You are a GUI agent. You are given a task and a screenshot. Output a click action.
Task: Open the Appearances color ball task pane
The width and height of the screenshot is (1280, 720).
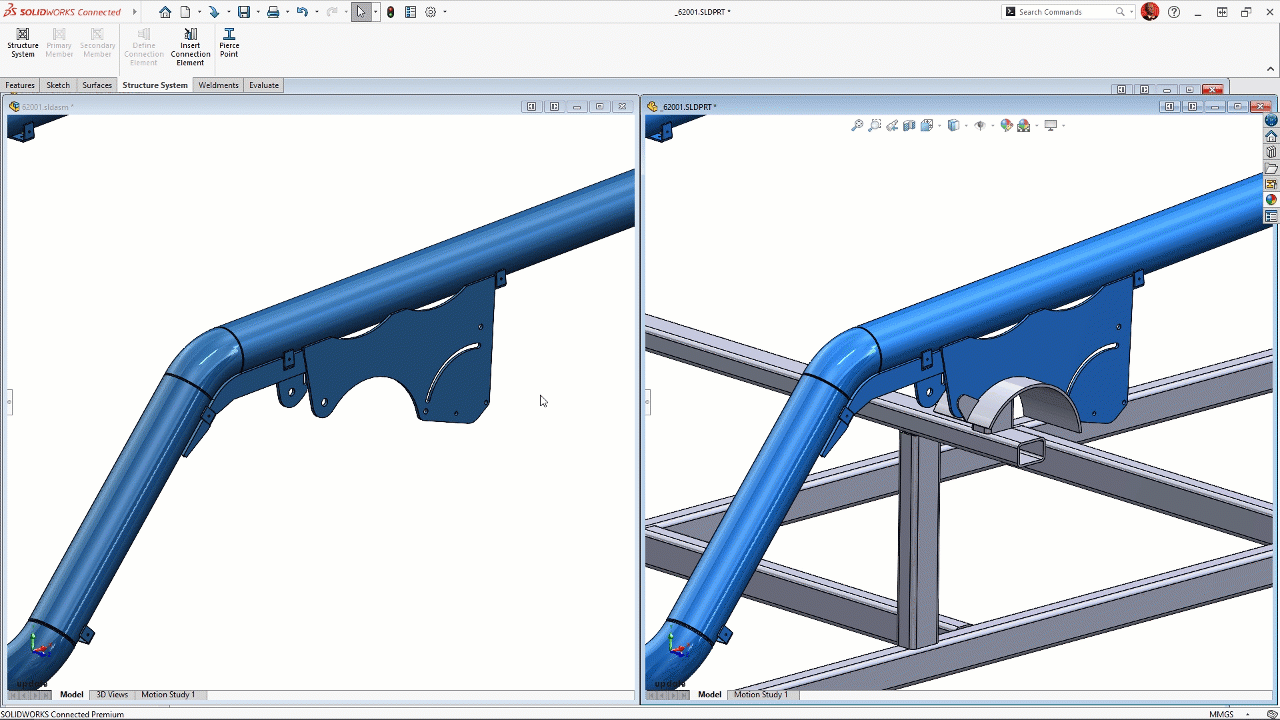coord(1271,200)
